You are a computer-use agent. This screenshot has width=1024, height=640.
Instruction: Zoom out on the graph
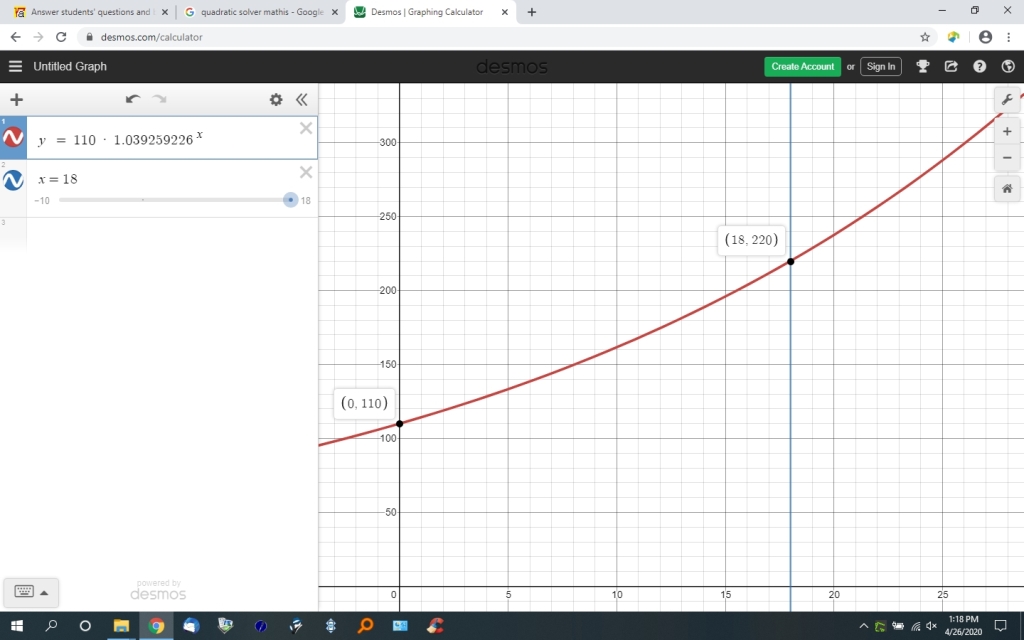1007,157
